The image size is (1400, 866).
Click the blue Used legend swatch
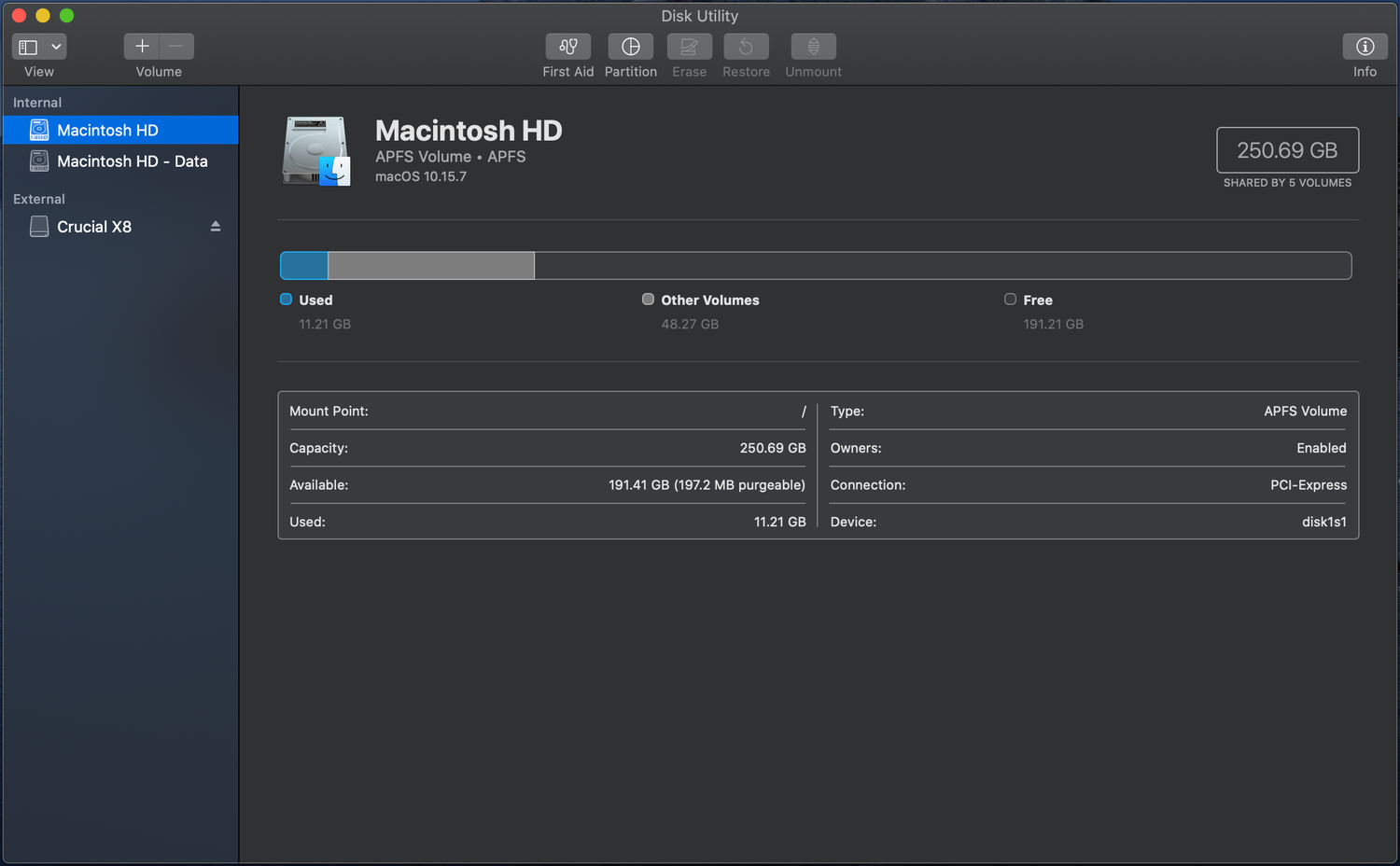(x=287, y=300)
